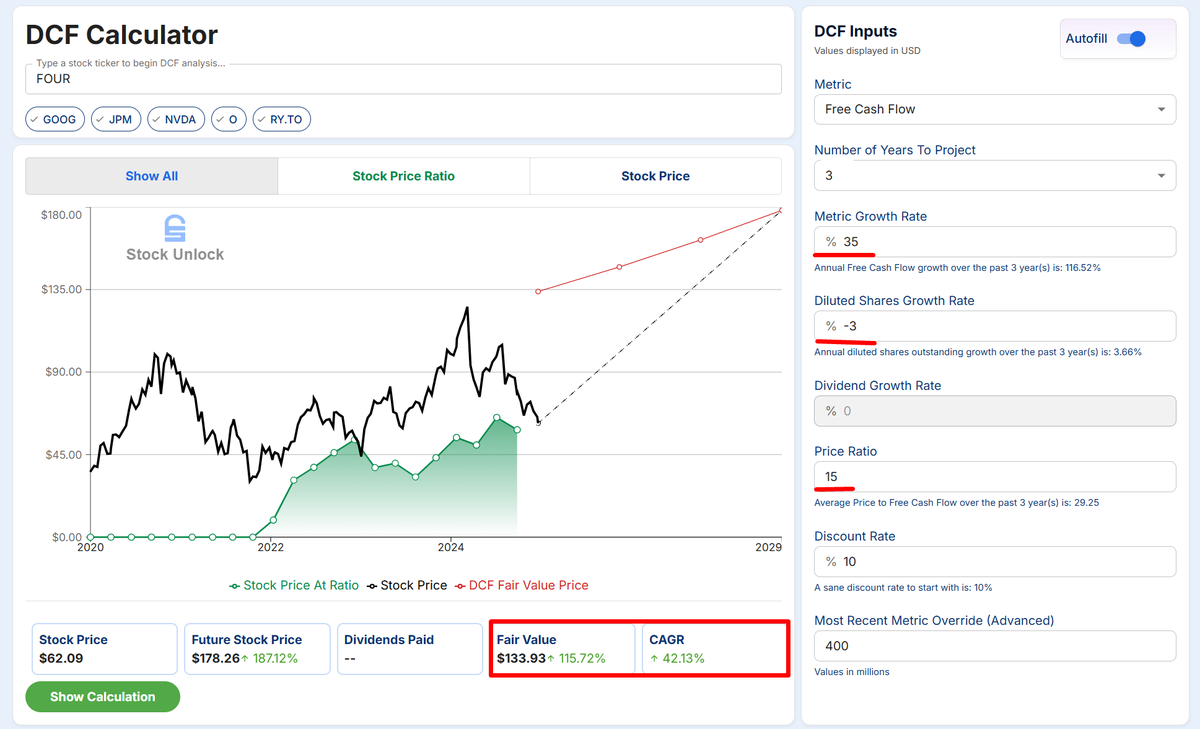Viewport: 1200px width, 729px height.
Task: Select the JPM ticker chip
Action: [116, 119]
